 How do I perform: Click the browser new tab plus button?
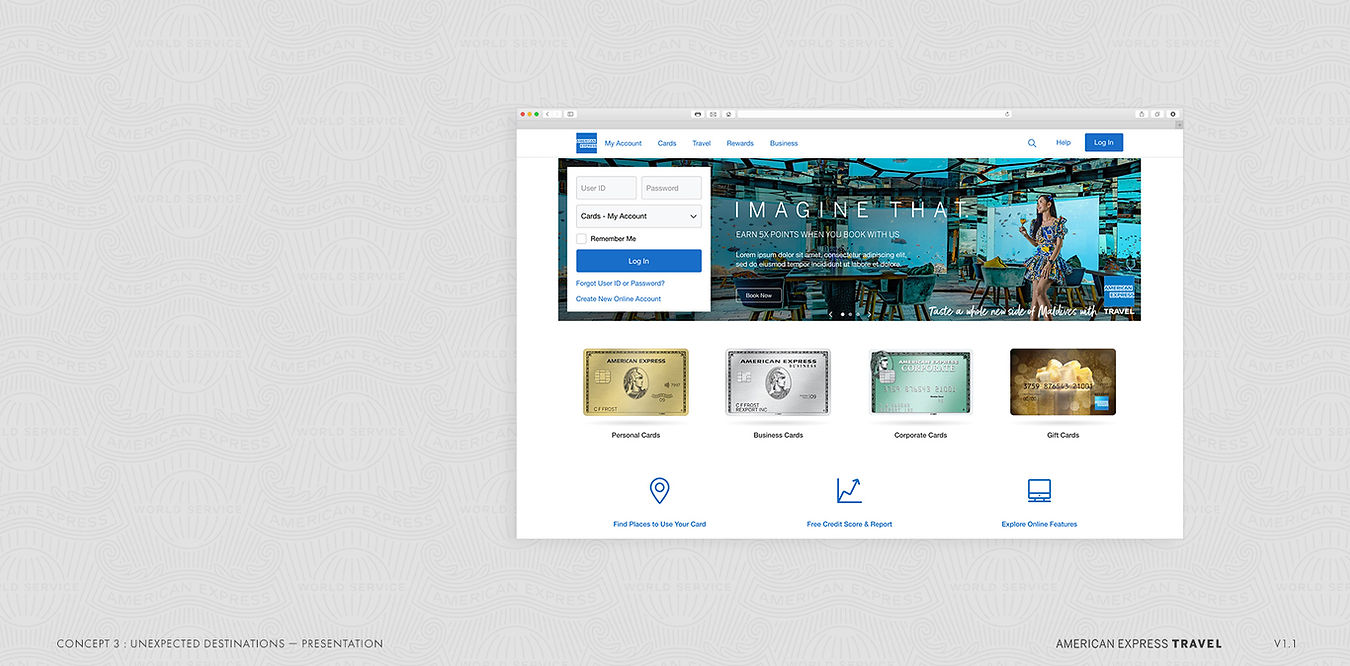1179,125
